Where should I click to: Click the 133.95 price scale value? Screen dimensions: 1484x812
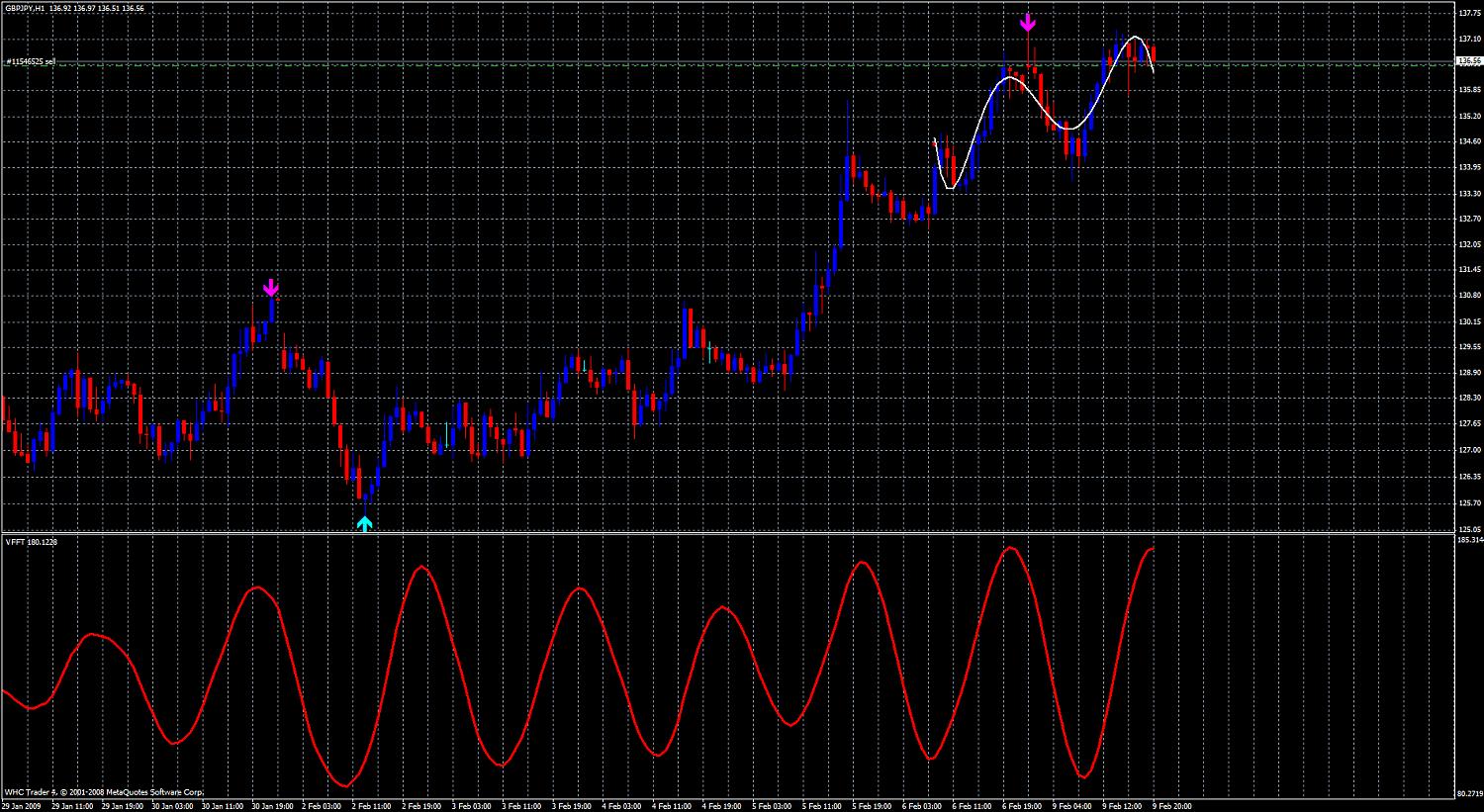pyautogui.click(x=1469, y=168)
